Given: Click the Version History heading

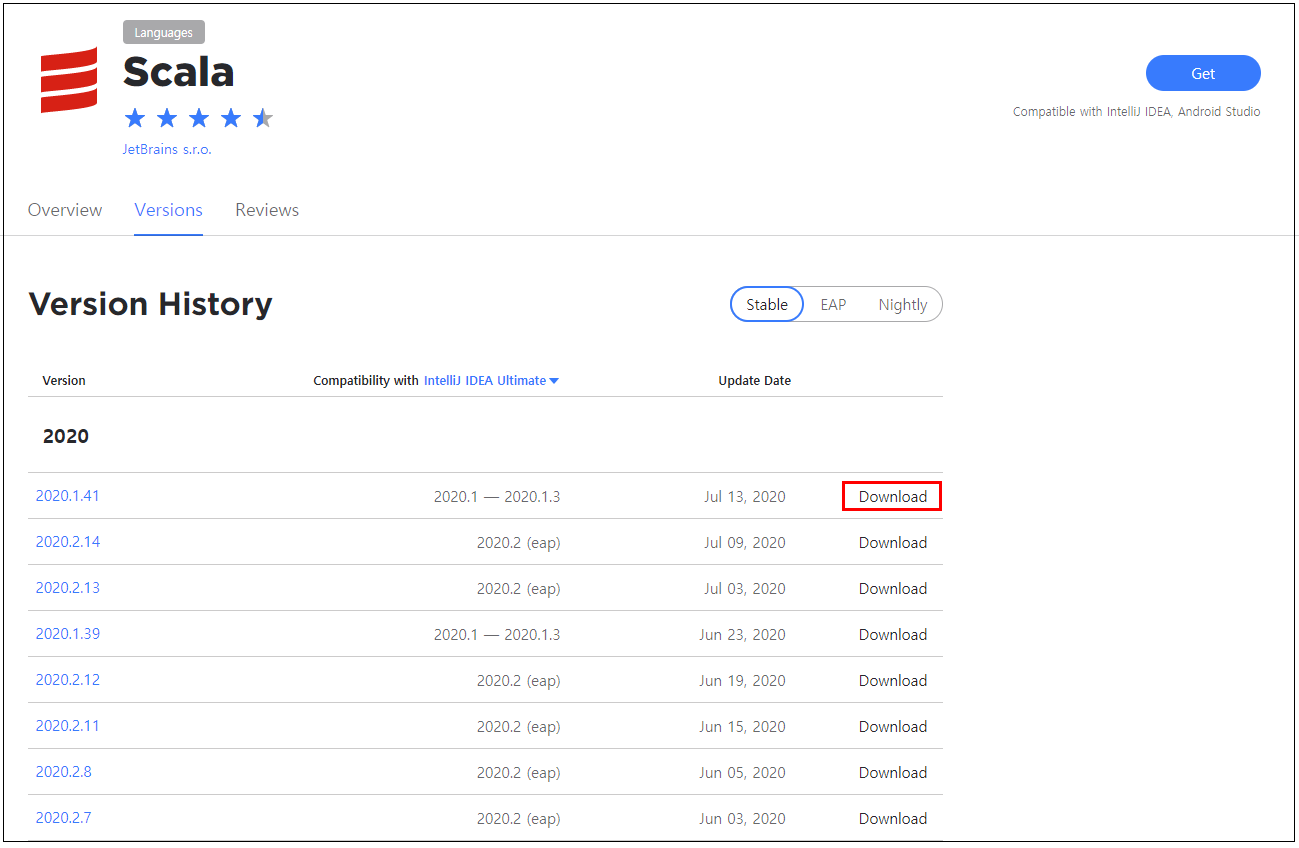Looking at the screenshot, I should pyautogui.click(x=150, y=304).
